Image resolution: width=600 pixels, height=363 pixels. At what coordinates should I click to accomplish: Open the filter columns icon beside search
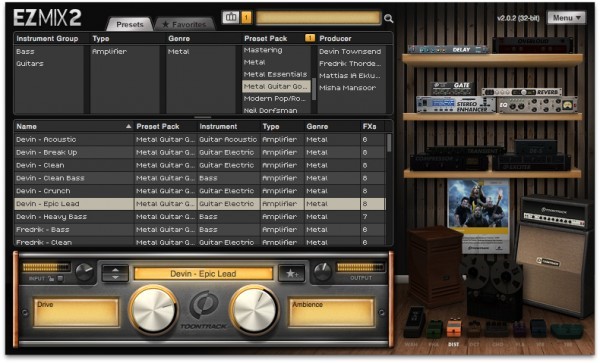(231, 17)
